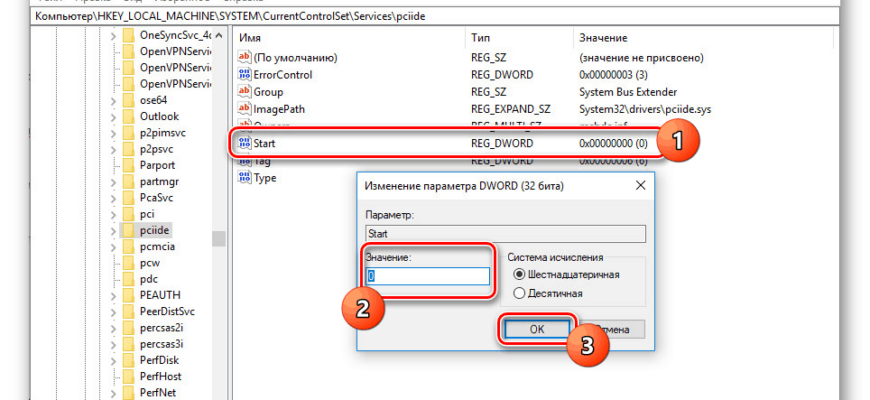The height and width of the screenshot is (400, 870).
Task: Click the Group string value icon
Action: tap(244, 92)
